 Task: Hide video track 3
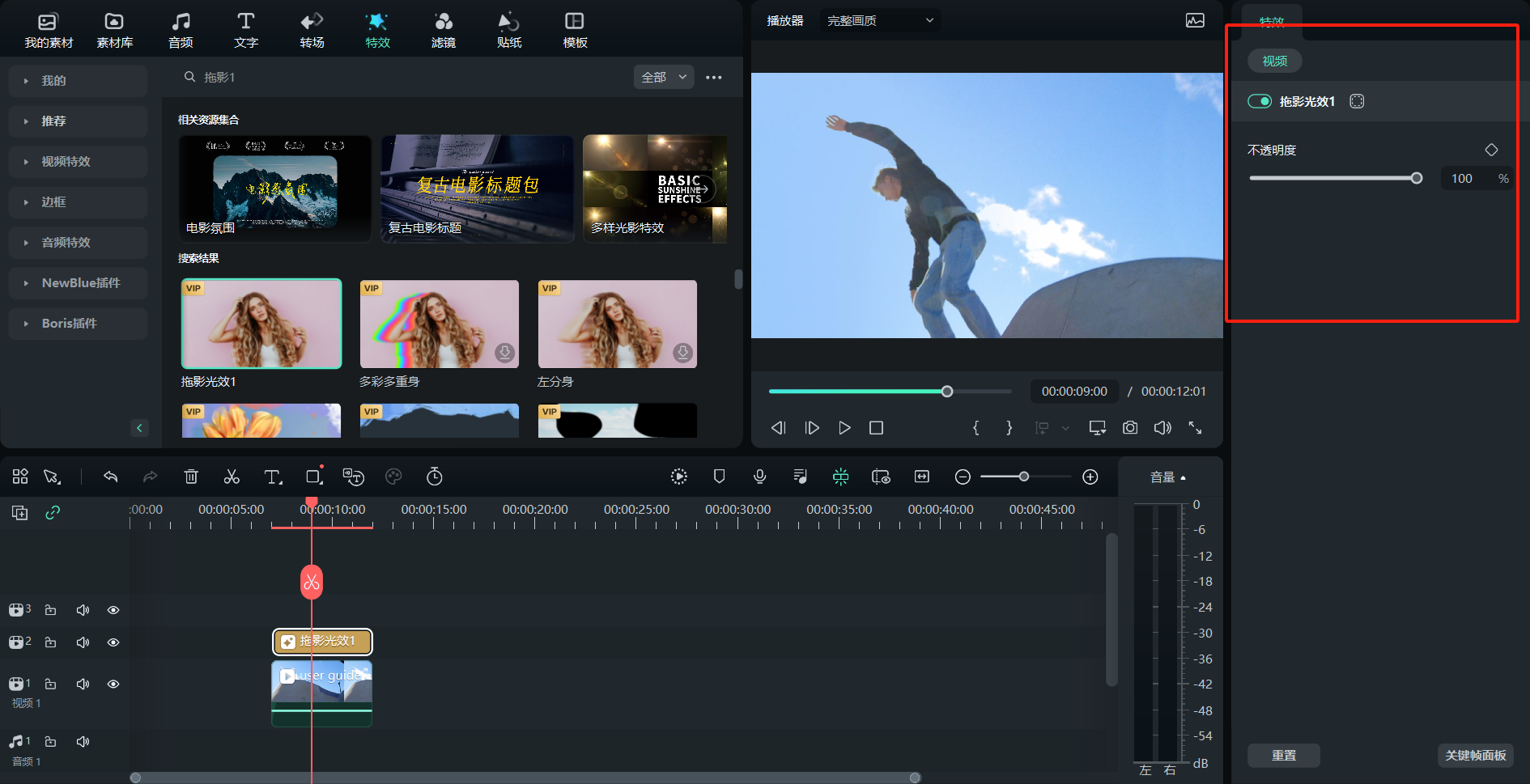click(x=113, y=610)
